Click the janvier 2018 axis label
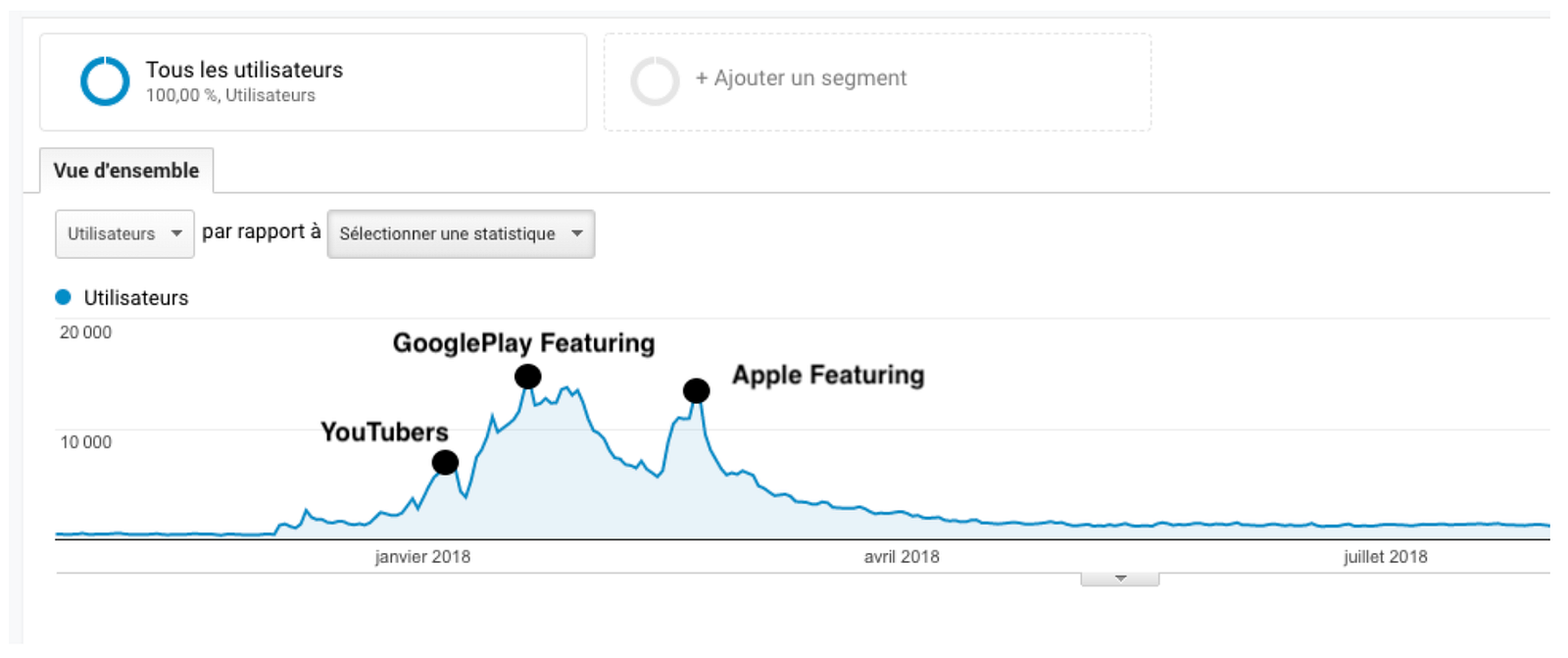 pyautogui.click(x=422, y=557)
